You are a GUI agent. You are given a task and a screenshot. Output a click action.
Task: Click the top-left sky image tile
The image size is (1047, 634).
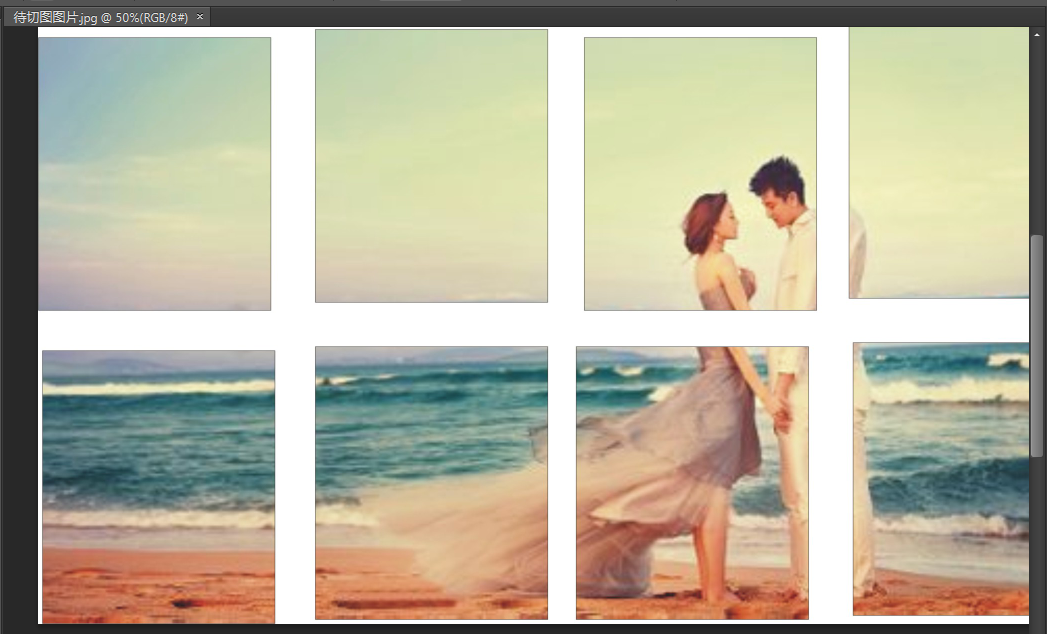coord(154,174)
